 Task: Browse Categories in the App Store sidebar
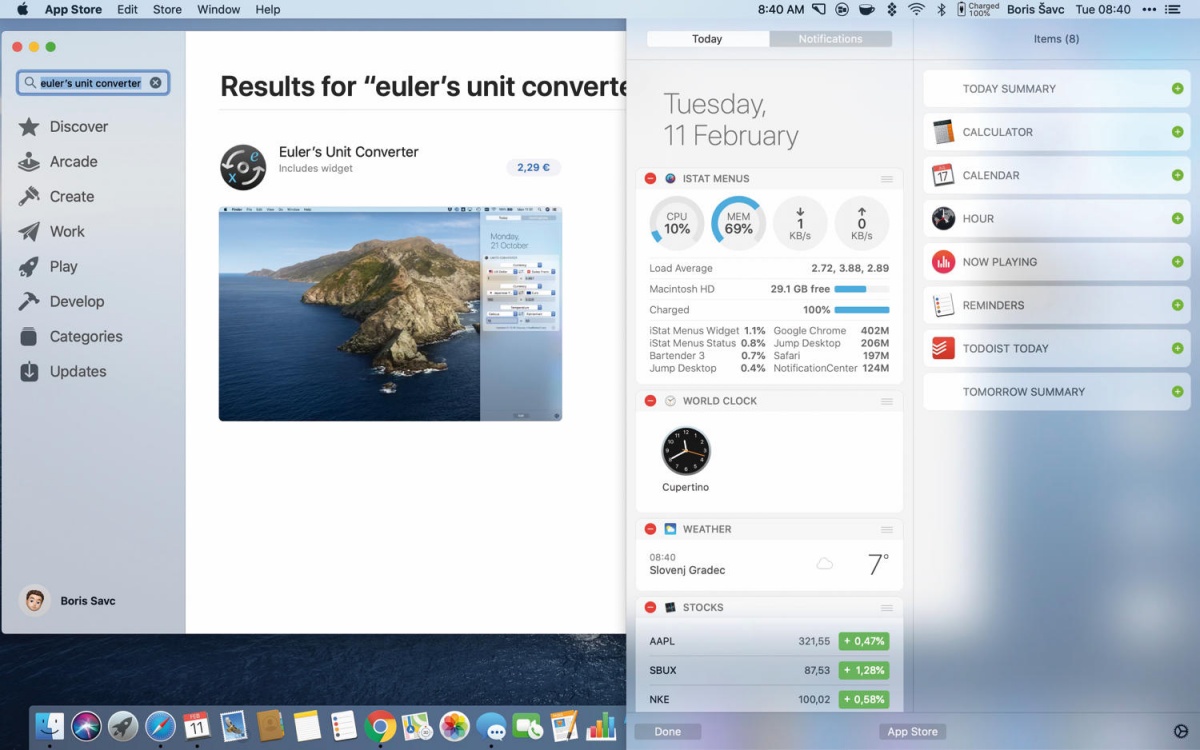70,337
